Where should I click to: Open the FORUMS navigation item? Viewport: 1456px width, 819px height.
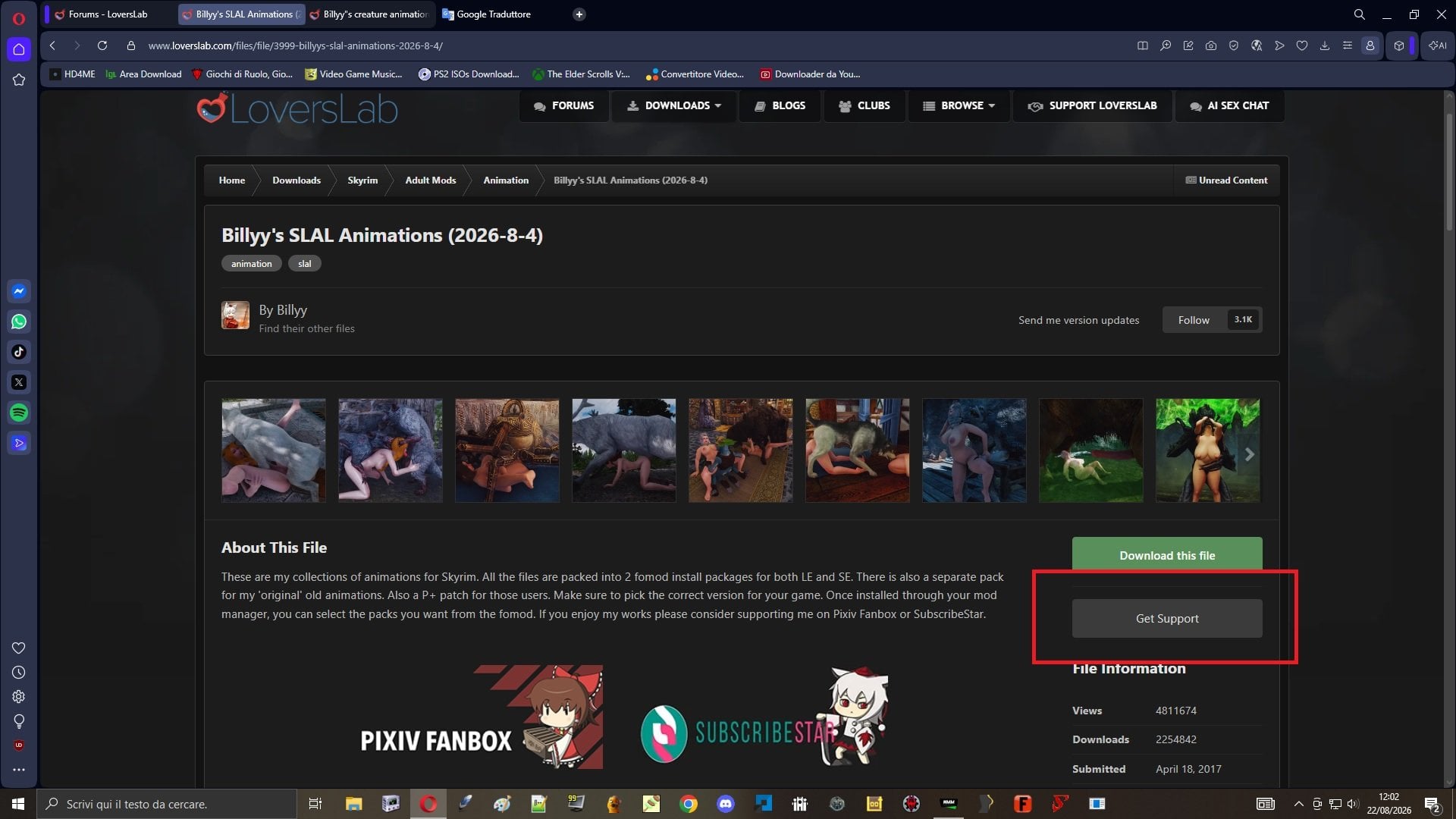click(x=564, y=106)
